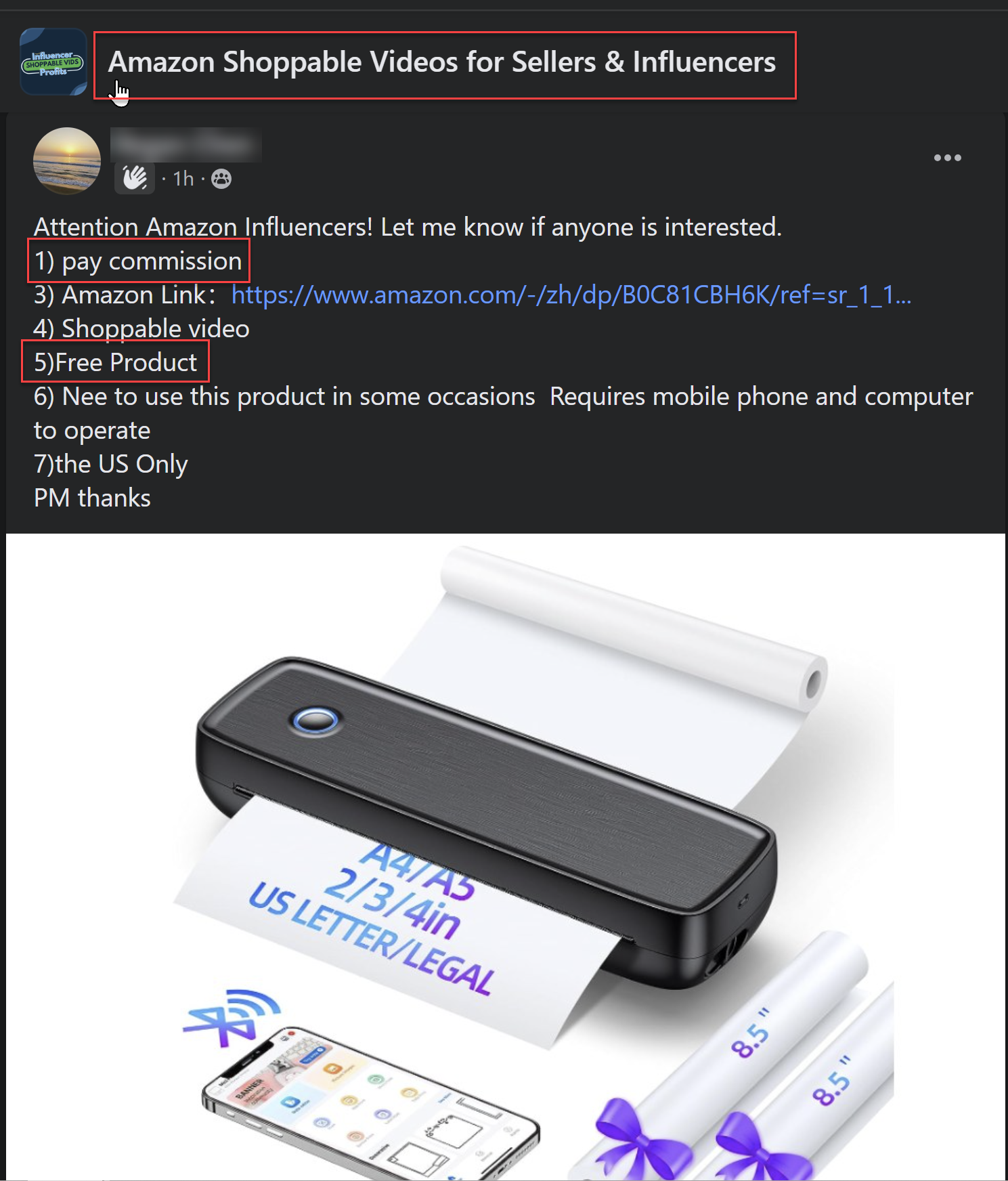This screenshot has height=1181, width=1008.
Task: Click the waving hand new-member badge
Action: point(135,178)
